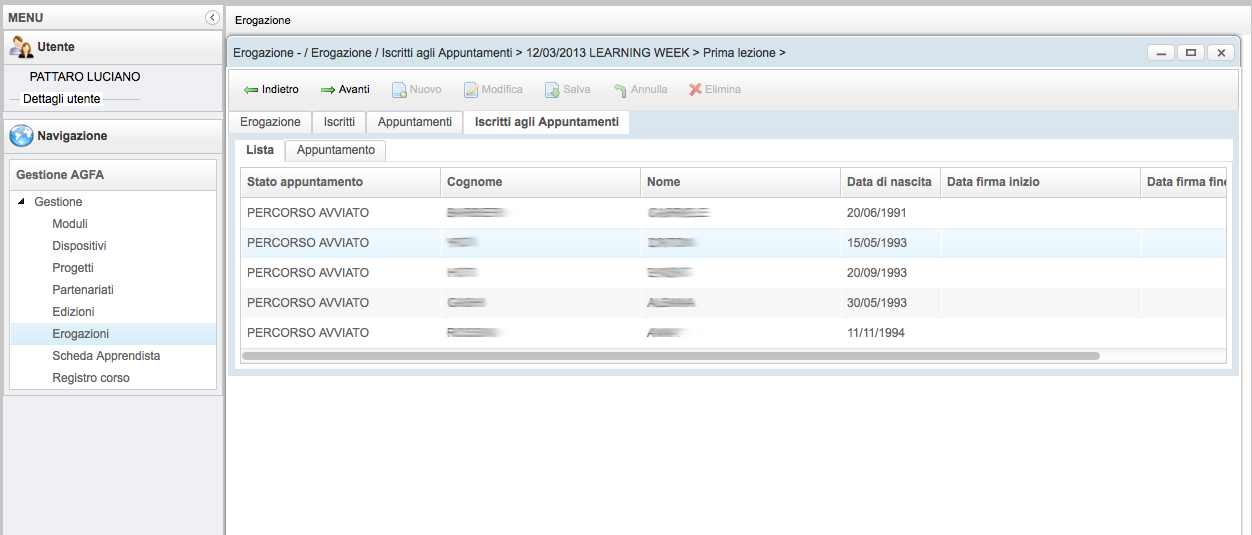Open Scheda Apprendista in navigation tree
Screen dimensions: 1252x535
coord(106,356)
